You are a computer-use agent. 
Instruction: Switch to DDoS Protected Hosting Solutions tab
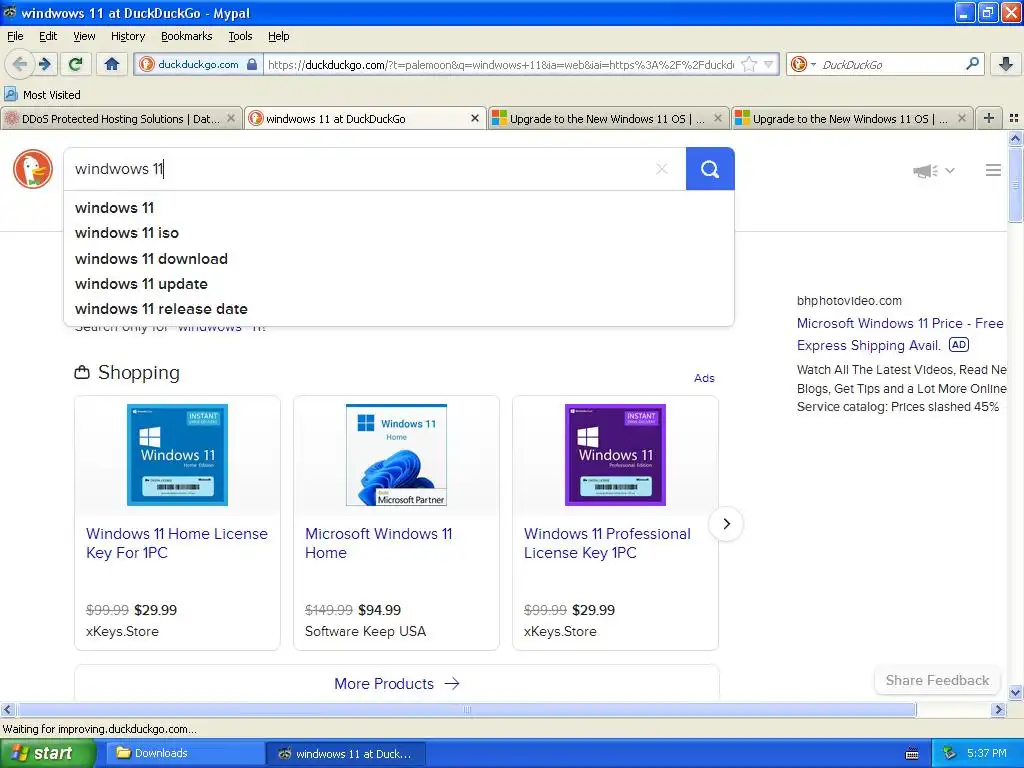121,118
